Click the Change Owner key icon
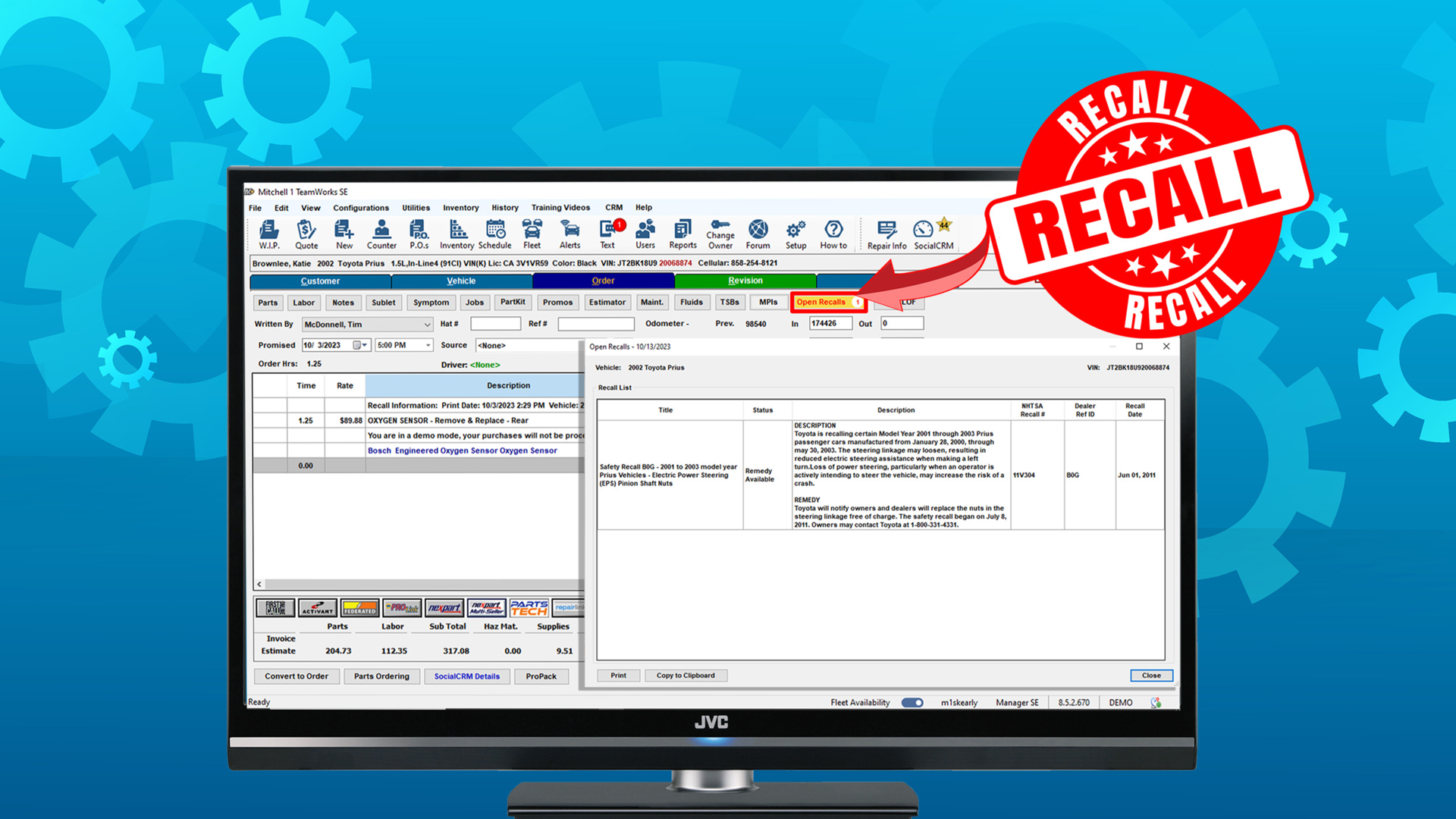The image size is (1456, 819). click(720, 234)
